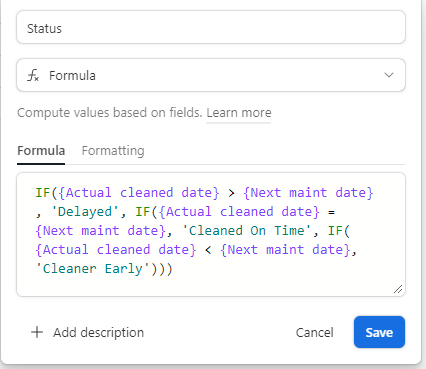Image resolution: width=426 pixels, height=369 pixels.
Task: Place cursor on 'Delayed' string in formula
Action: coord(85,212)
